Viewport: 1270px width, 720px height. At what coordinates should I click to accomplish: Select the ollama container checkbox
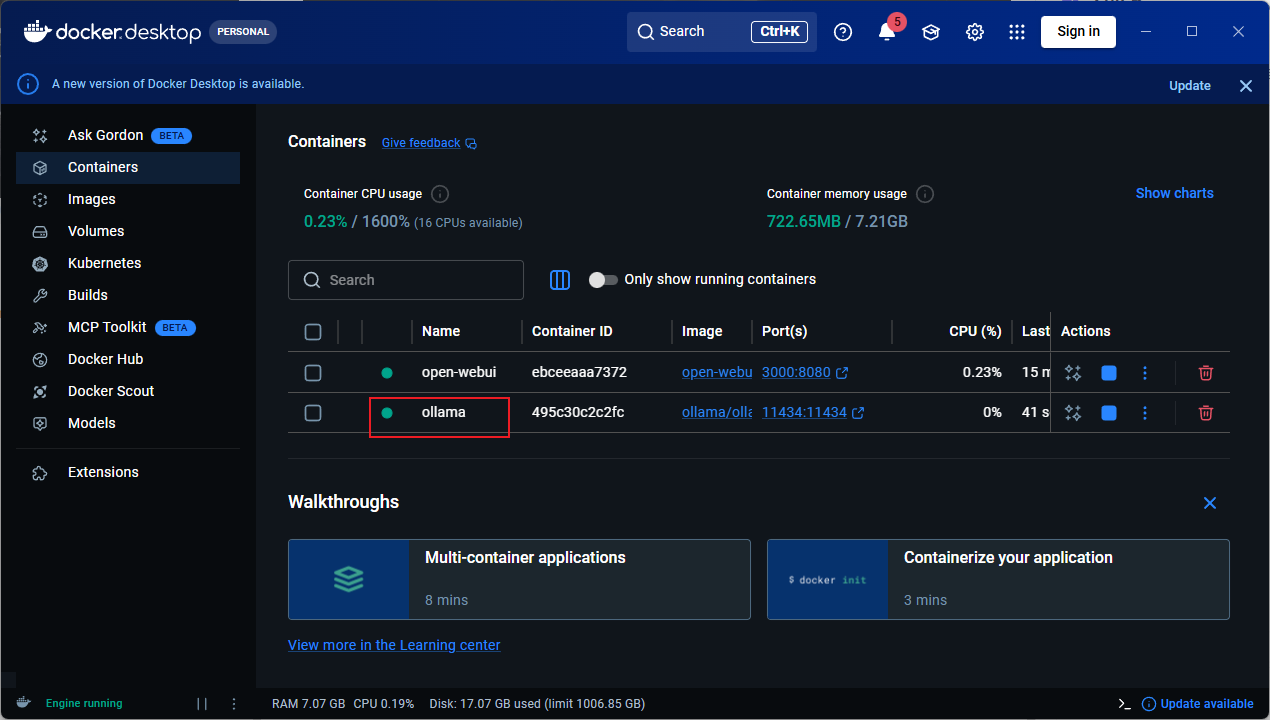click(313, 413)
